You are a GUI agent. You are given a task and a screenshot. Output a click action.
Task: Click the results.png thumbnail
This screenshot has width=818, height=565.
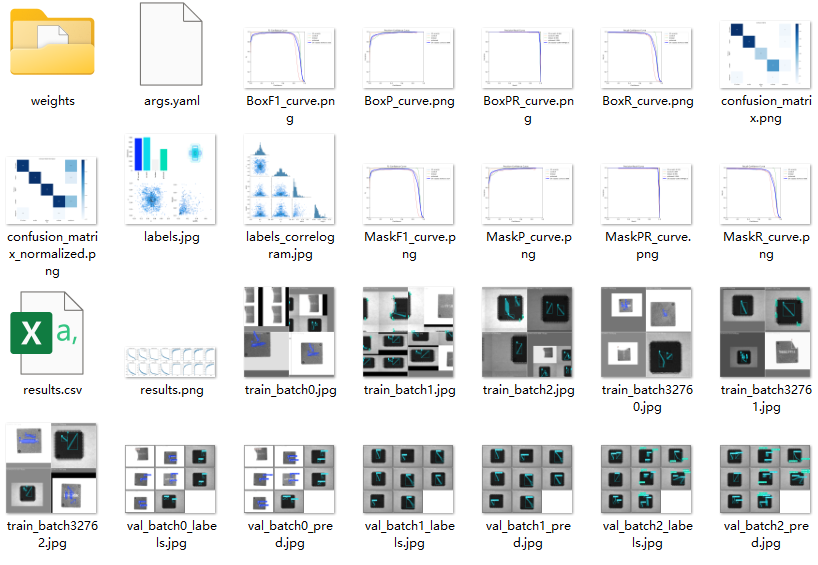(170, 362)
